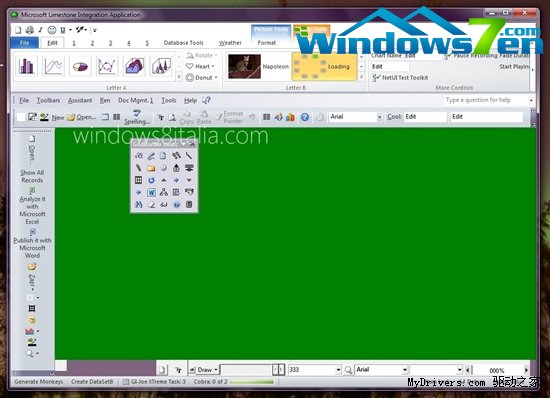
Task: Click Generate Monkeys in status bar
Action: point(39,382)
